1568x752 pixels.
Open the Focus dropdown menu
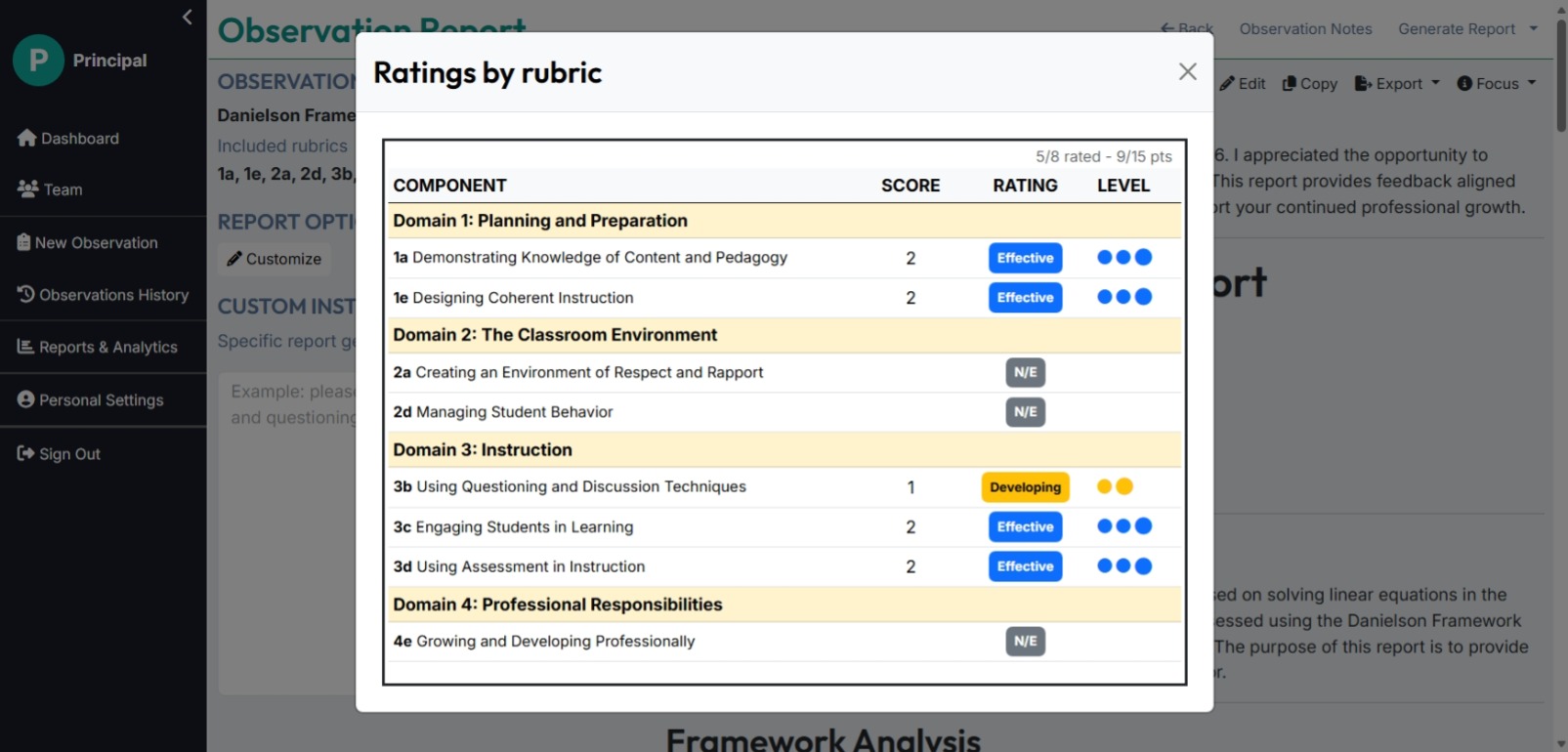click(1497, 84)
